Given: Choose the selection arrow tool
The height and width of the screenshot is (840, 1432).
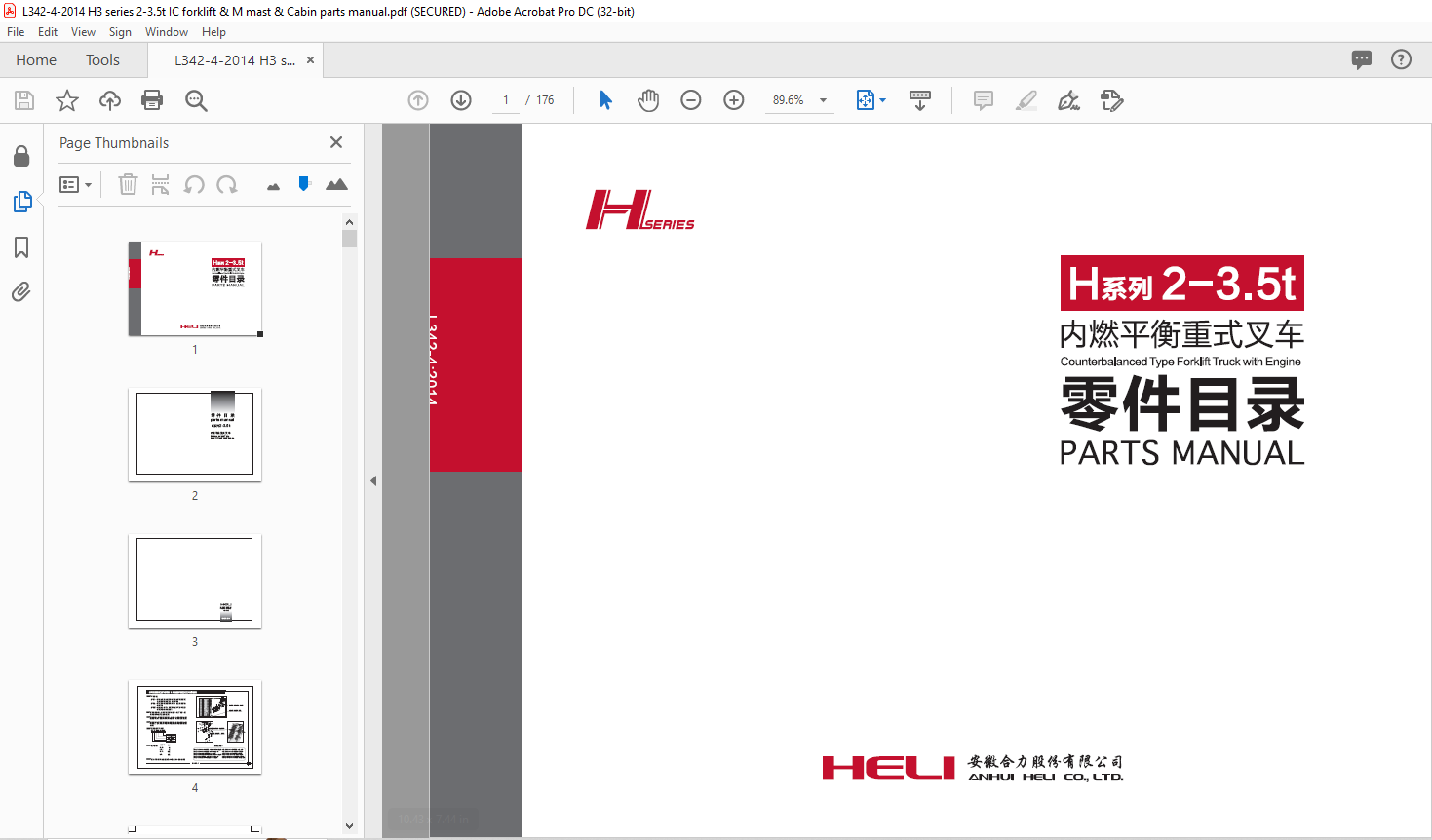Looking at the screenshot, I should [605, 100].
